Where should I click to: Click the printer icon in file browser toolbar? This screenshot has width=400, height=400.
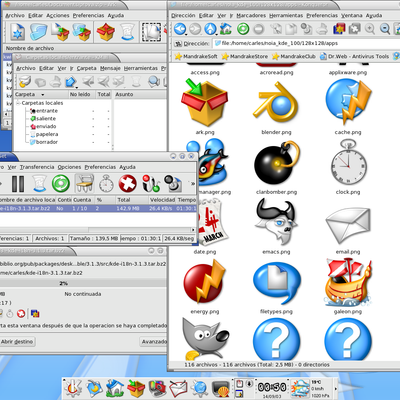[x=322, y=29]
